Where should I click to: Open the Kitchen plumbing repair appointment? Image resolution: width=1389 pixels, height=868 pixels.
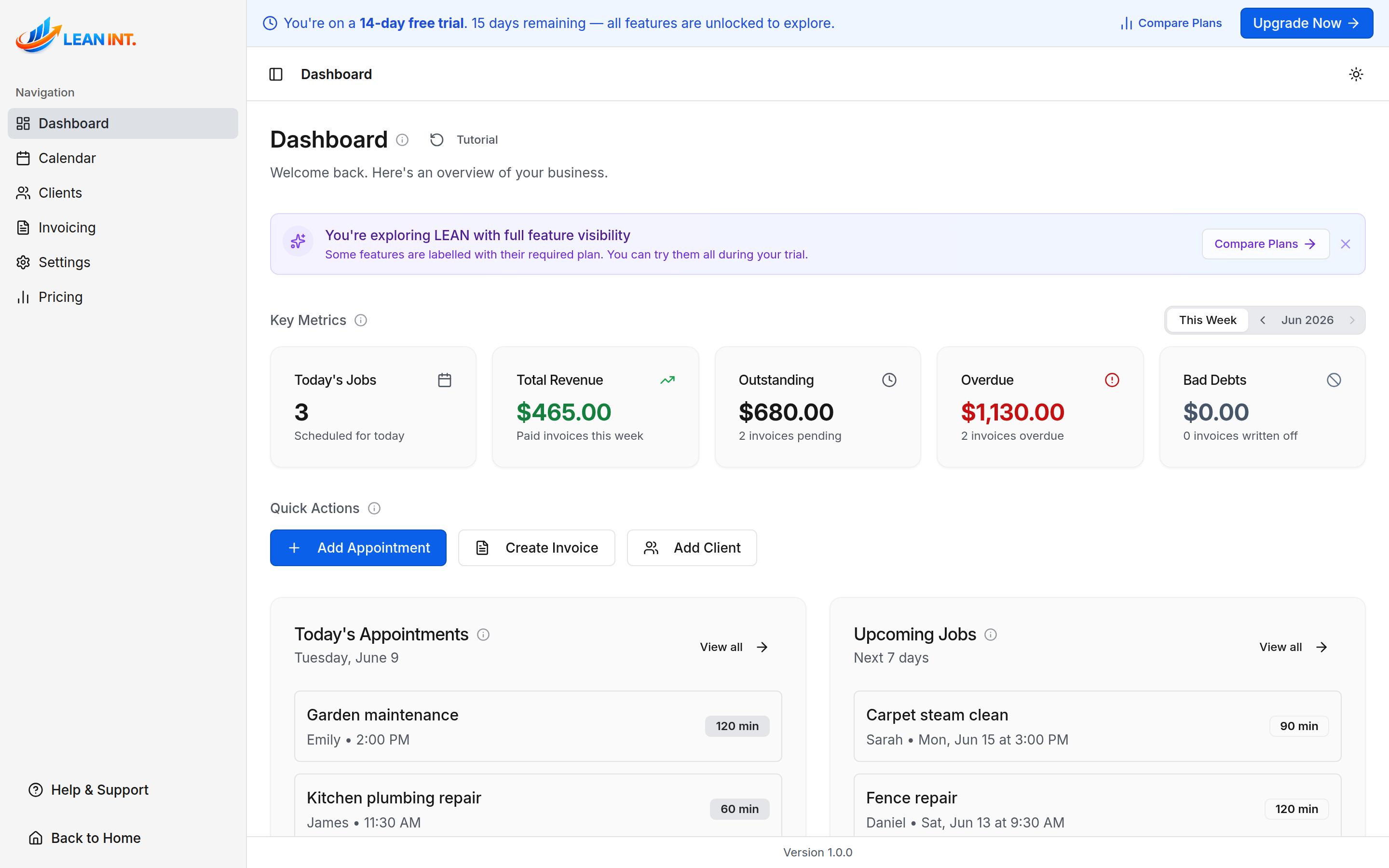(538, 805)
